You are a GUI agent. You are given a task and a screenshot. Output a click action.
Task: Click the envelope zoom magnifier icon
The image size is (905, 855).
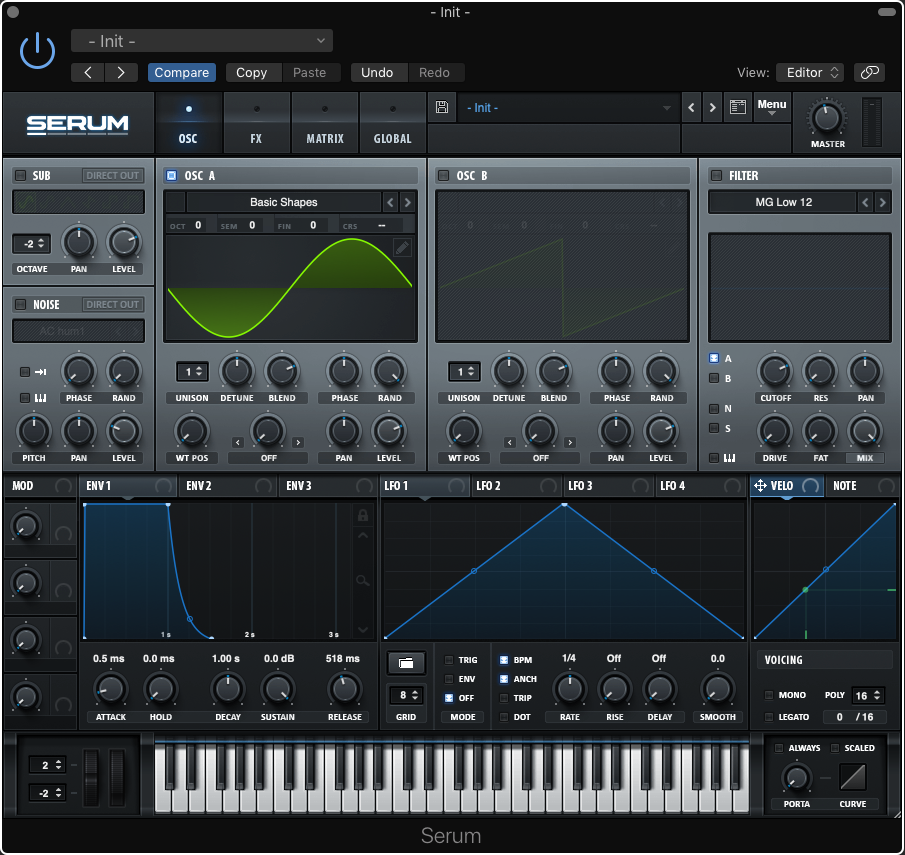[x=362, y=580]
